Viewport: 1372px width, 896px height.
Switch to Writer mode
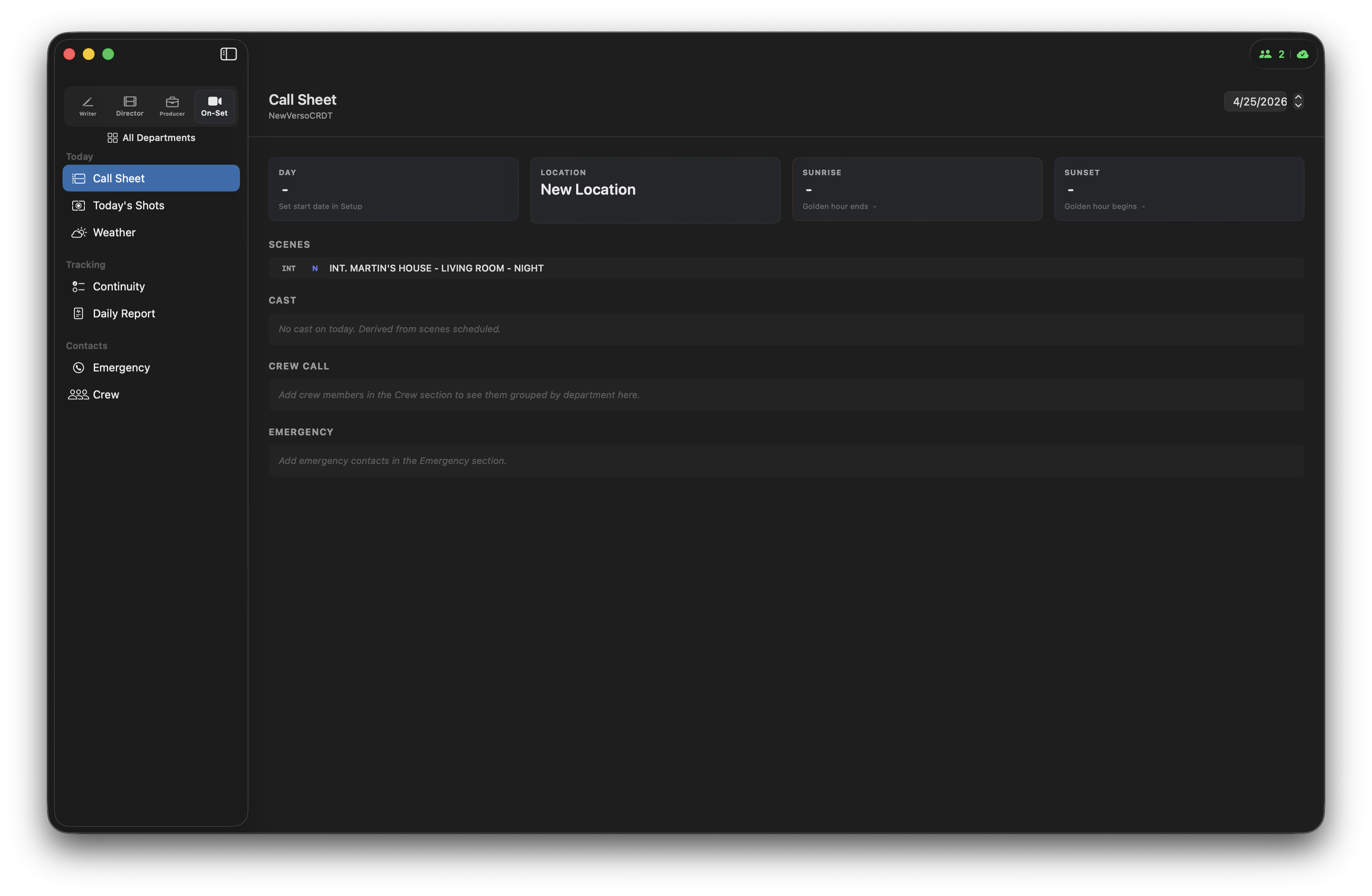tap(87, 106)
